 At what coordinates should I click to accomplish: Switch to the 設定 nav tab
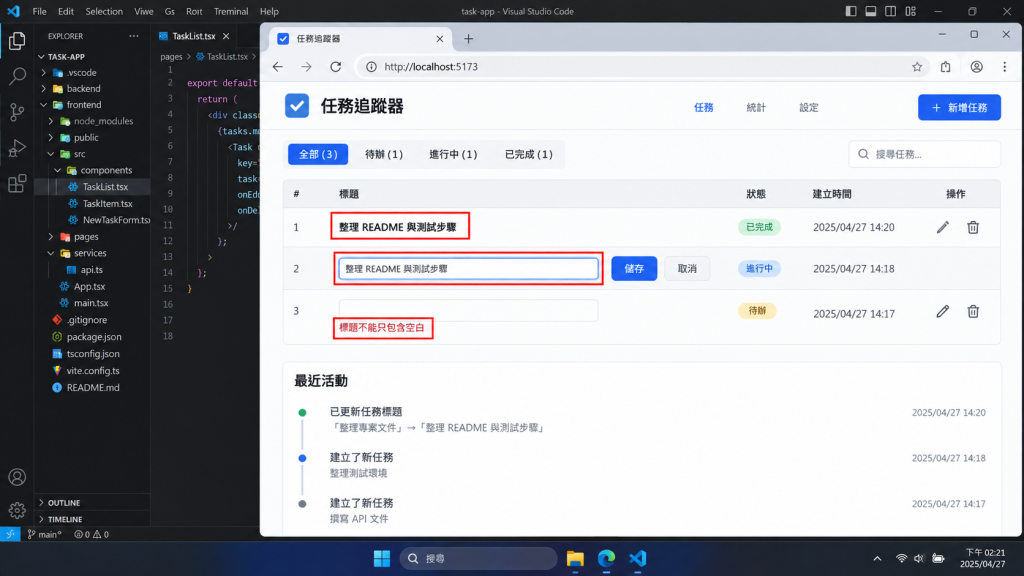(x=808, y=107)
